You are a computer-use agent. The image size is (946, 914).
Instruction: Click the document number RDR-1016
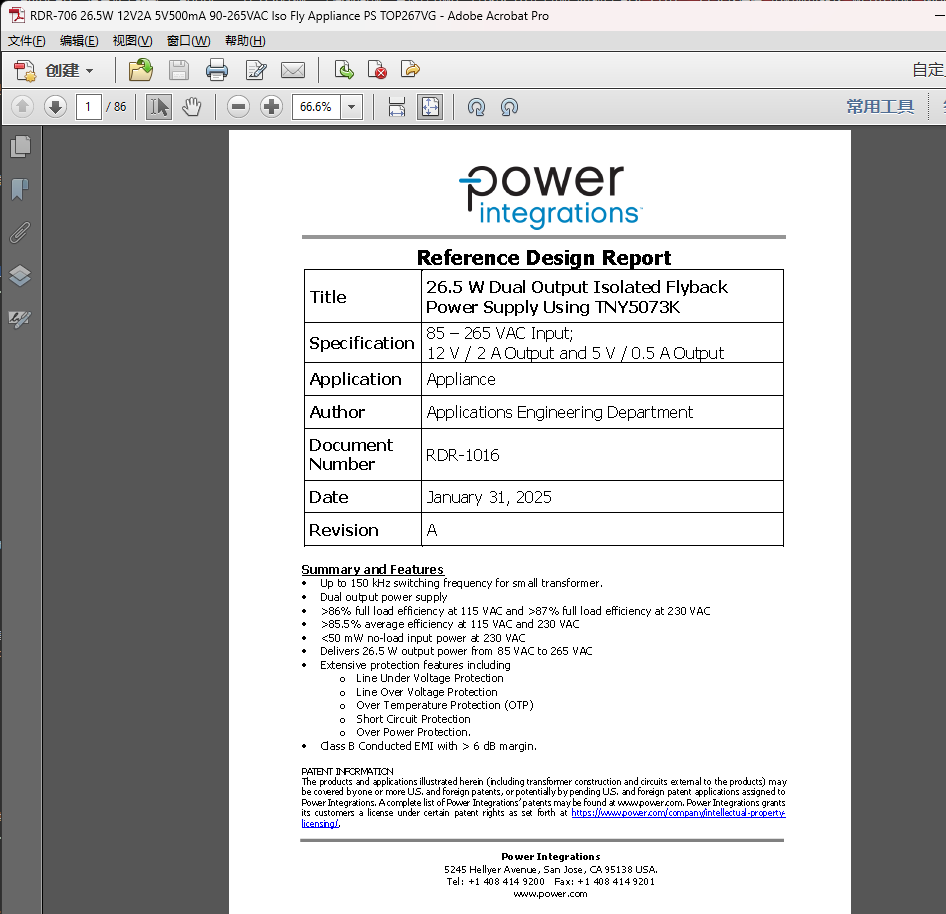[463, 455]
